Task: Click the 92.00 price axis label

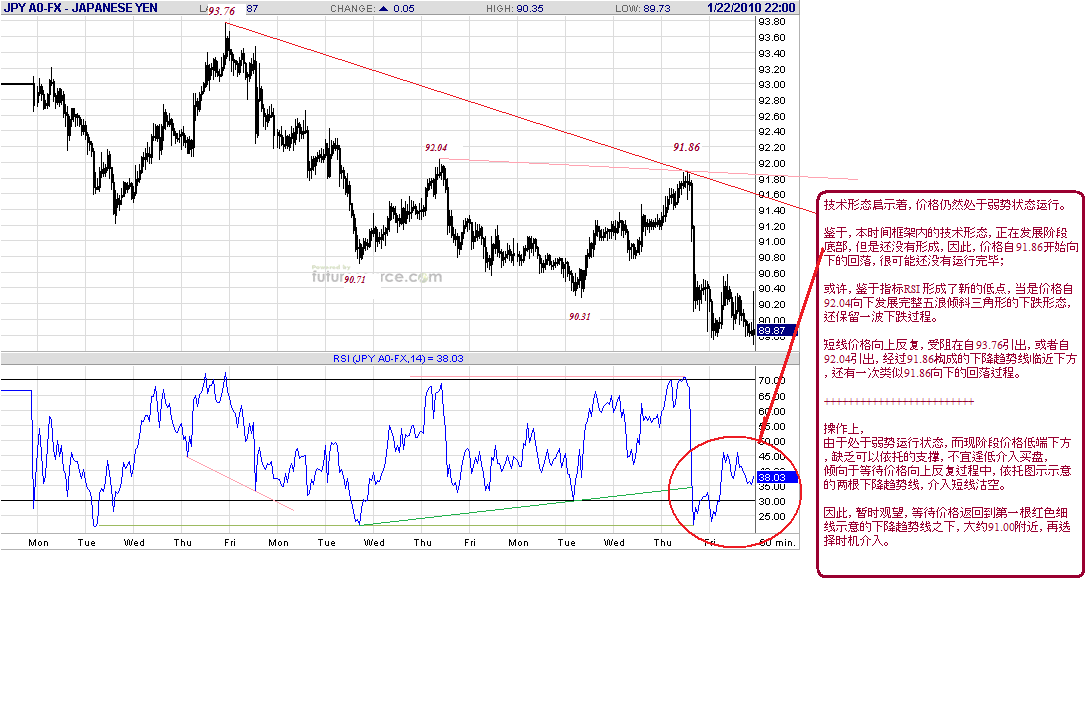Action: (772, 164)
